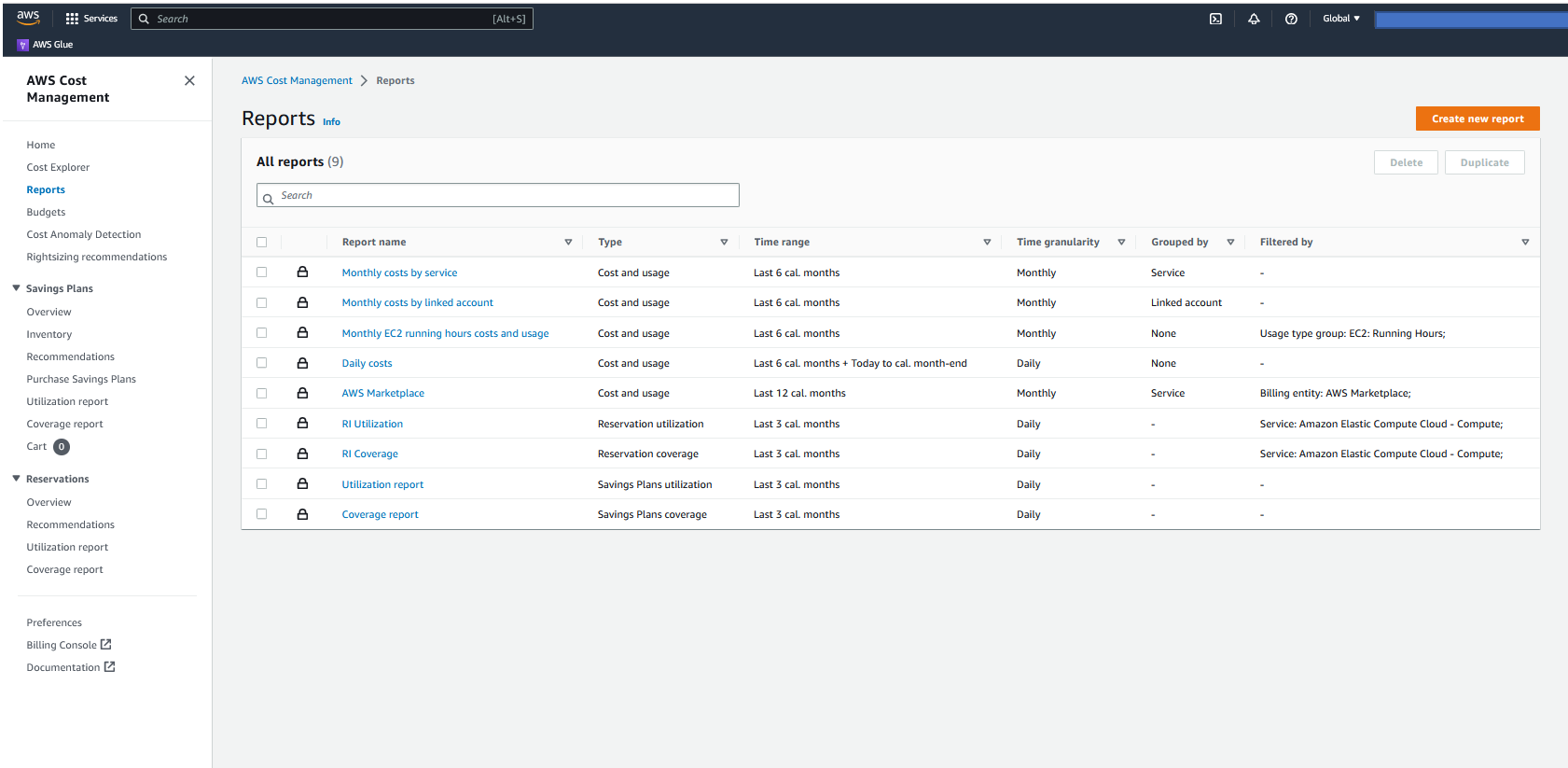This screenshot has height=768, width=1568.
Task: Click lock icon for Daily costs row
Action: coord(302,363)
